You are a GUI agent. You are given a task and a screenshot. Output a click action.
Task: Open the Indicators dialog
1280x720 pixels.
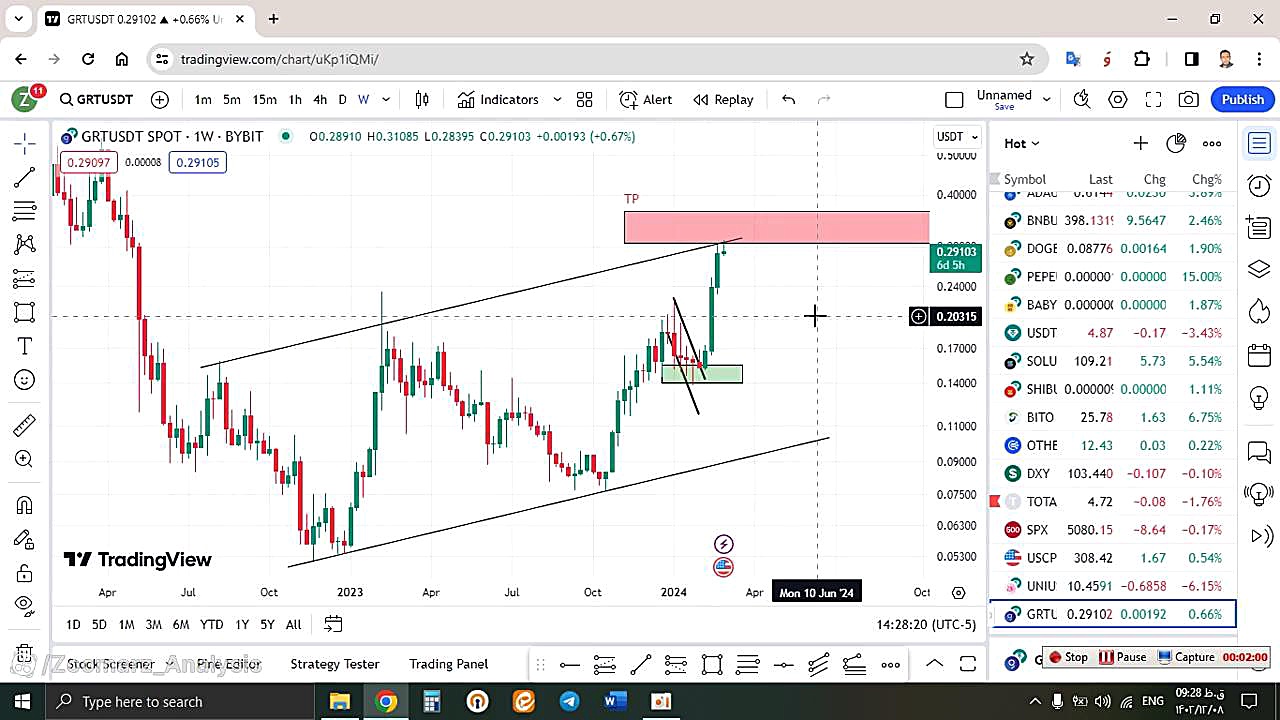coord(498,99)
